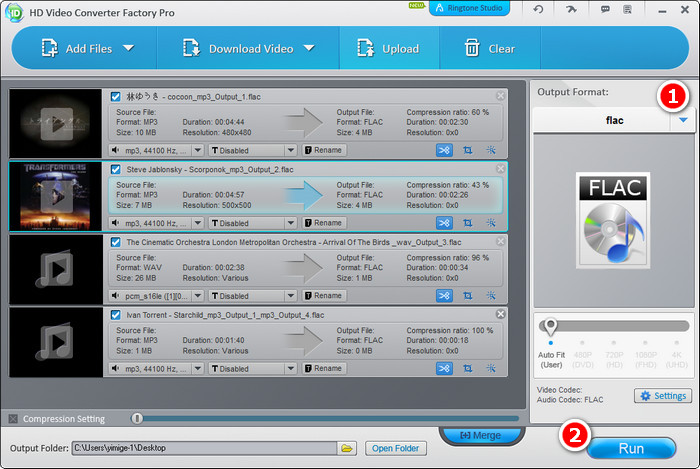Click the Compression Setting slider handle
The height and width of the screenshot is (469, 700).
[137, 418]
